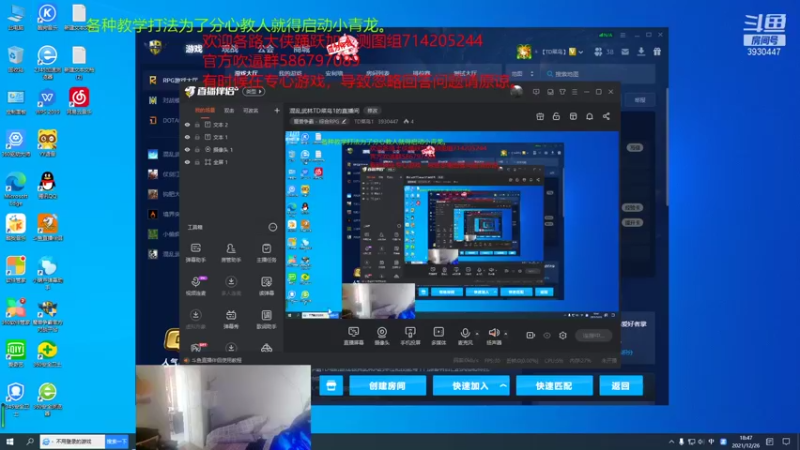This screenshot has height=450, width=800.
Task: Open the DOTA category in platform sidebar
Action: [165, 120]
